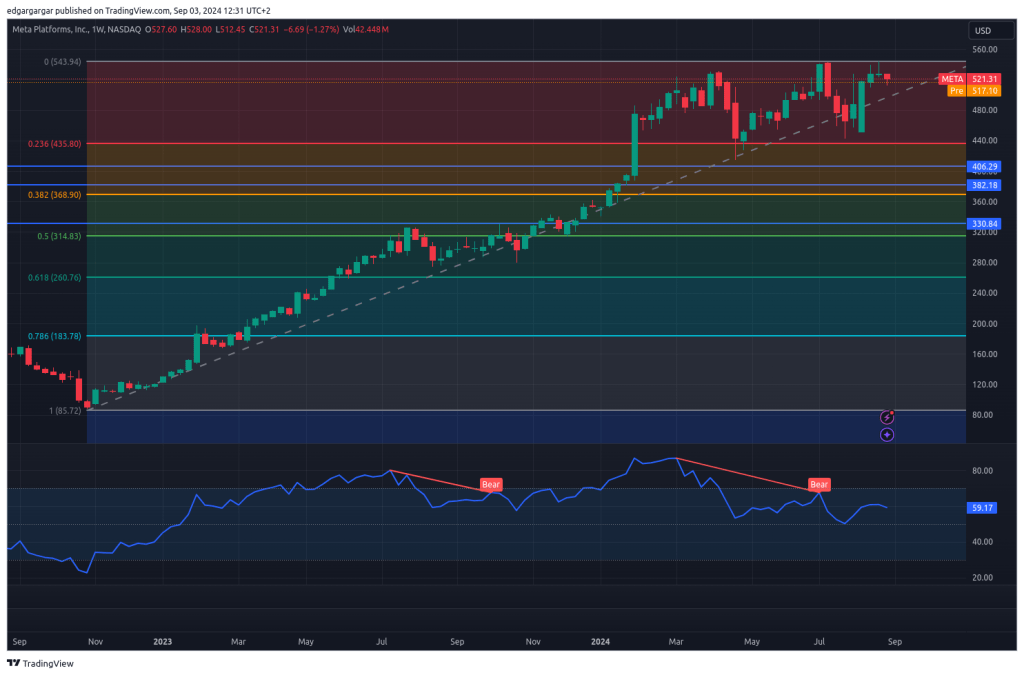The width and height of the screenshot is (1024, 675).
Task: Click the purple circular icon below lightning bolt
Action: (x=886, y=435)
